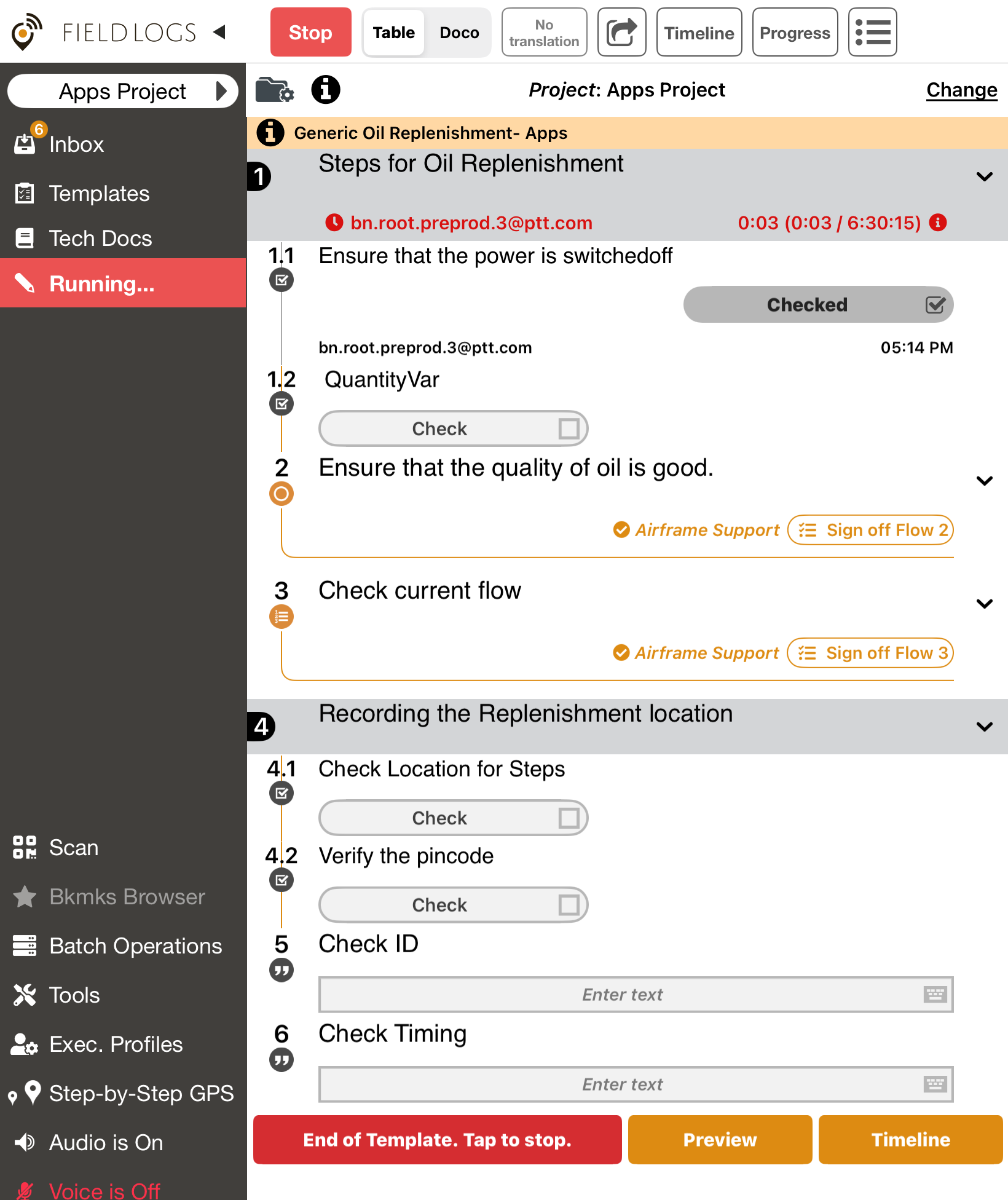Expand Check current flow step chevron
1008x1200 pixels.
[x=984, y=604]
